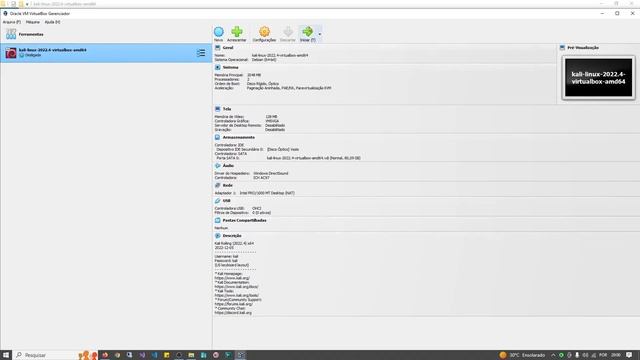Open the Sistema section header
The height and width of the screenshot is (360, 640).
[230, 67]
